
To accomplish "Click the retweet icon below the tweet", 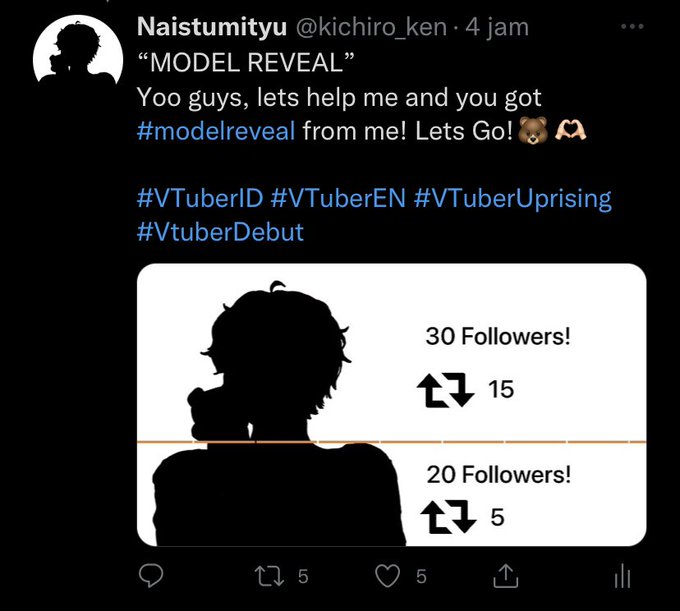I will [x=269, y=576].
